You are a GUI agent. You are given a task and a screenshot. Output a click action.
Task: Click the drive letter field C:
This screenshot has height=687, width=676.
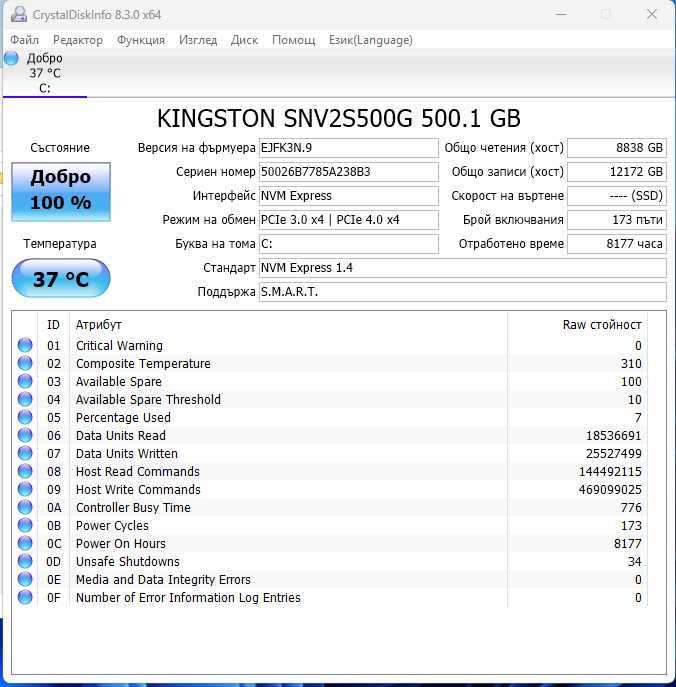coord(349,244)
